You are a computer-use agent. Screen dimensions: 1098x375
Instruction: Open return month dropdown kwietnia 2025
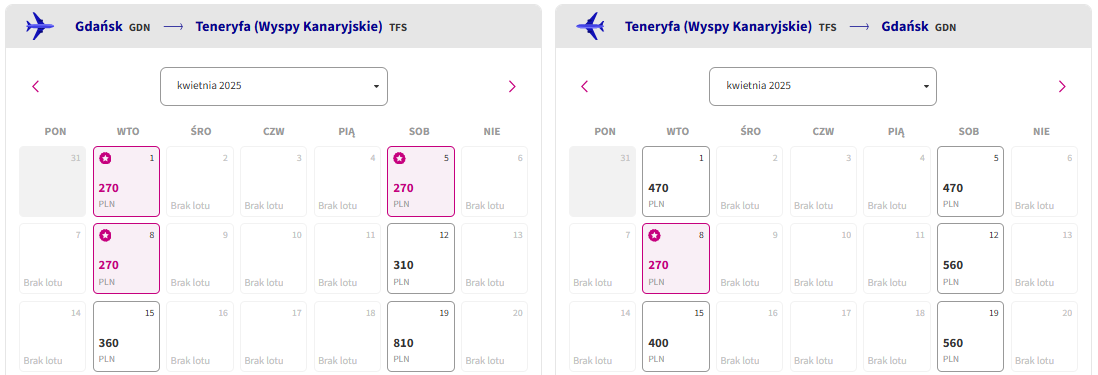coord(823,87)
